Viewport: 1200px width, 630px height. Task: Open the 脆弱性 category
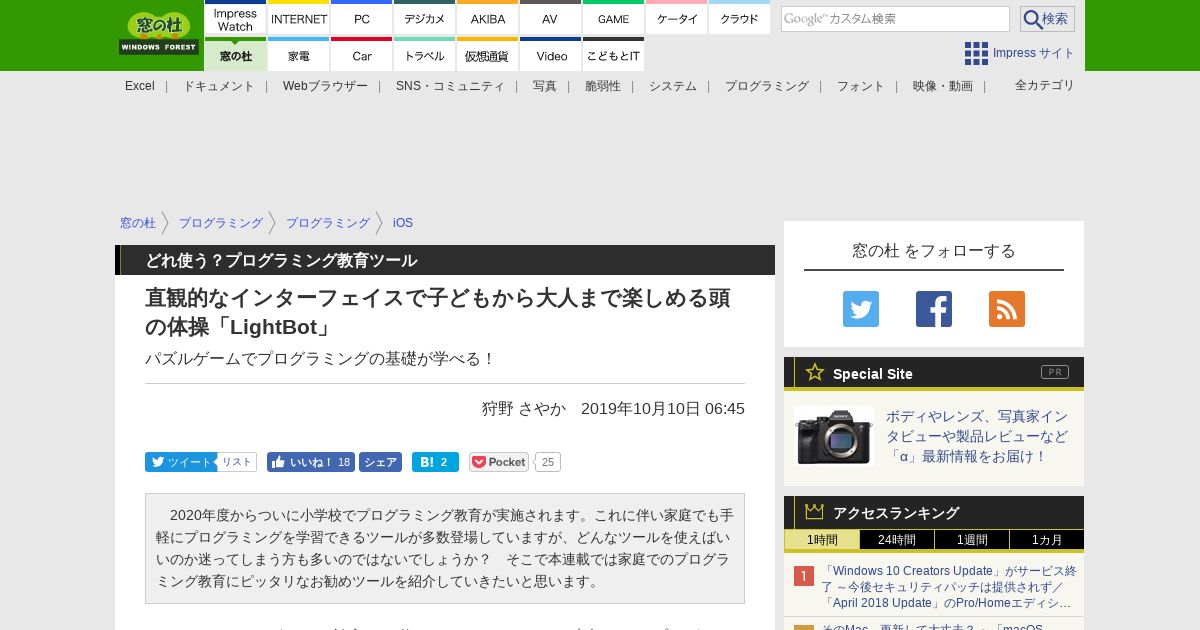click(x=603, y=86)
